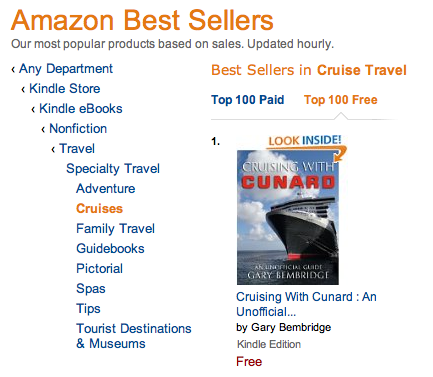The image size is (433, 377).
Task: Open the Kindle eBooks category
Action: [81, 109]
